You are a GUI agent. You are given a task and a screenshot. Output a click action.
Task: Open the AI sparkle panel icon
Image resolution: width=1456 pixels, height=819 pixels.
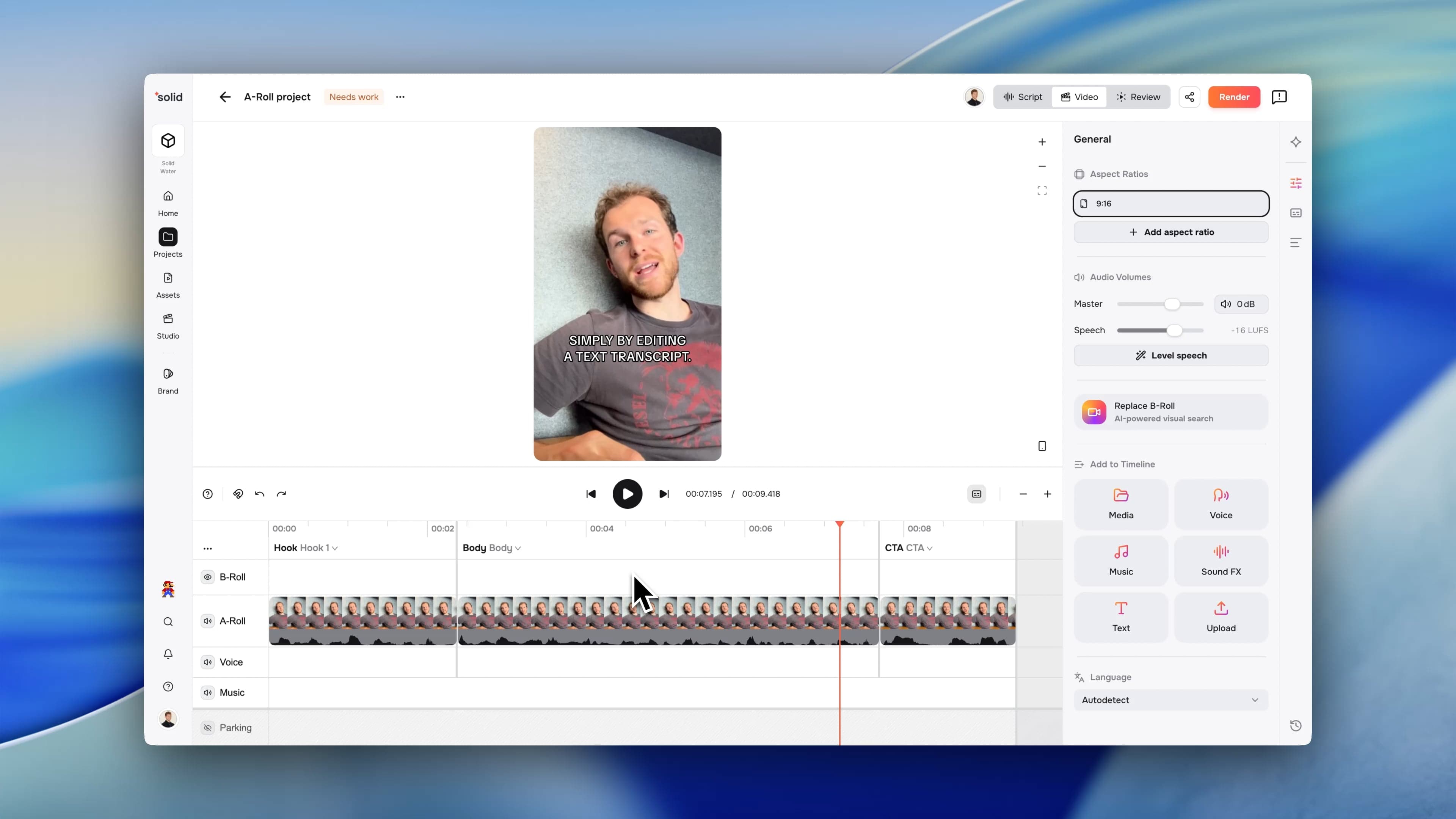[x=1296, y=142]
